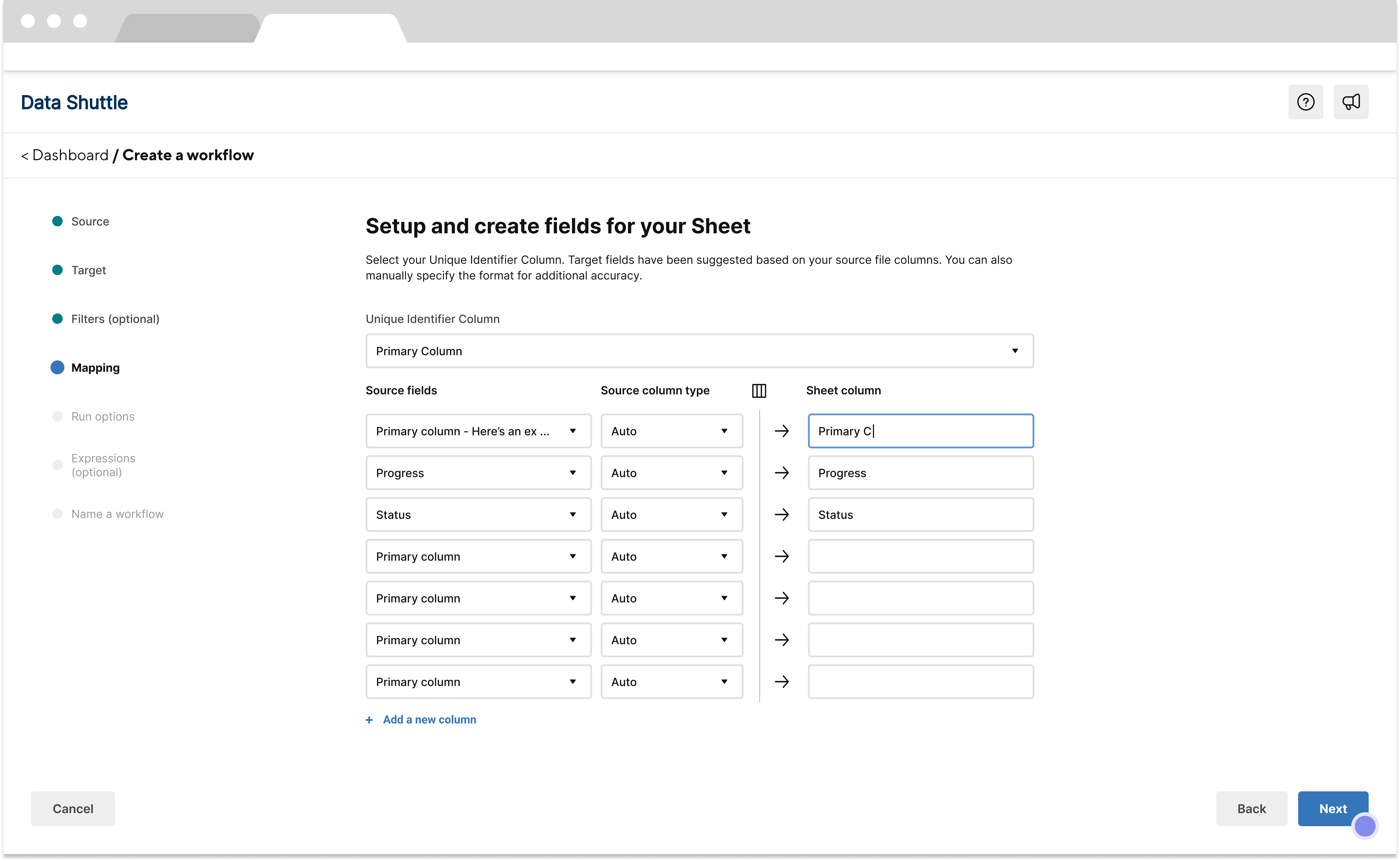Switch to the inactive gray browser tab
The image size is (1400, 861).
pos(188,28)
